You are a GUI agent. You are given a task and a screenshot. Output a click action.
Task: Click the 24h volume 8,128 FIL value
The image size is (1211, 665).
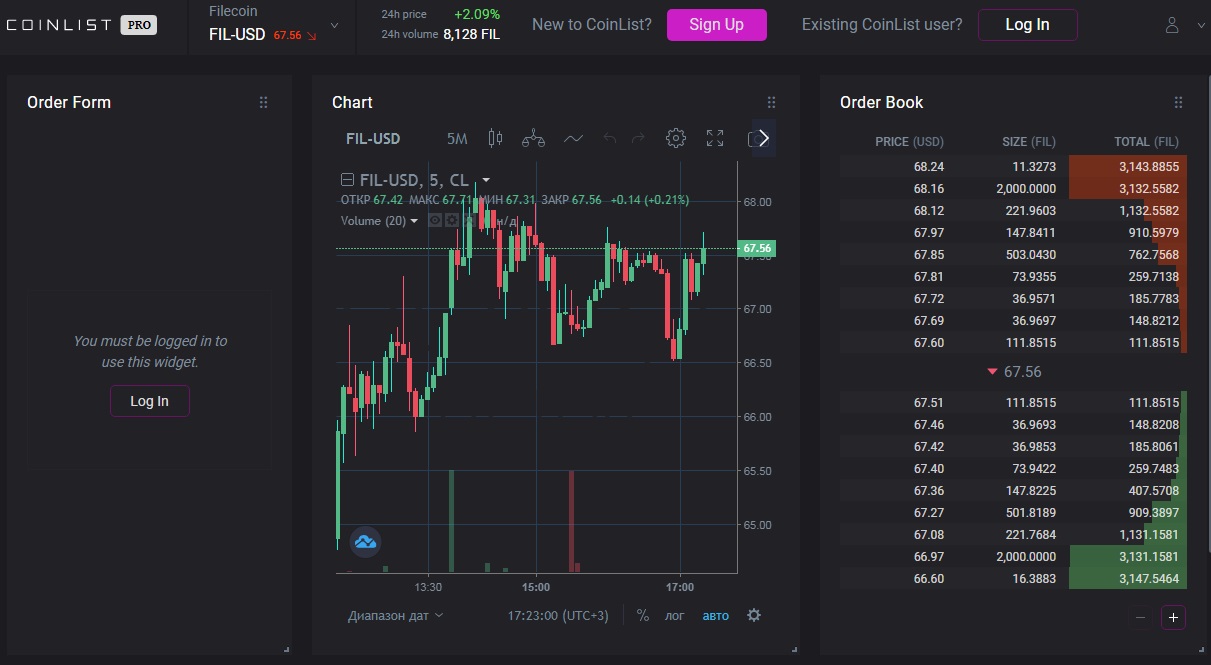(x=472, y=34)
